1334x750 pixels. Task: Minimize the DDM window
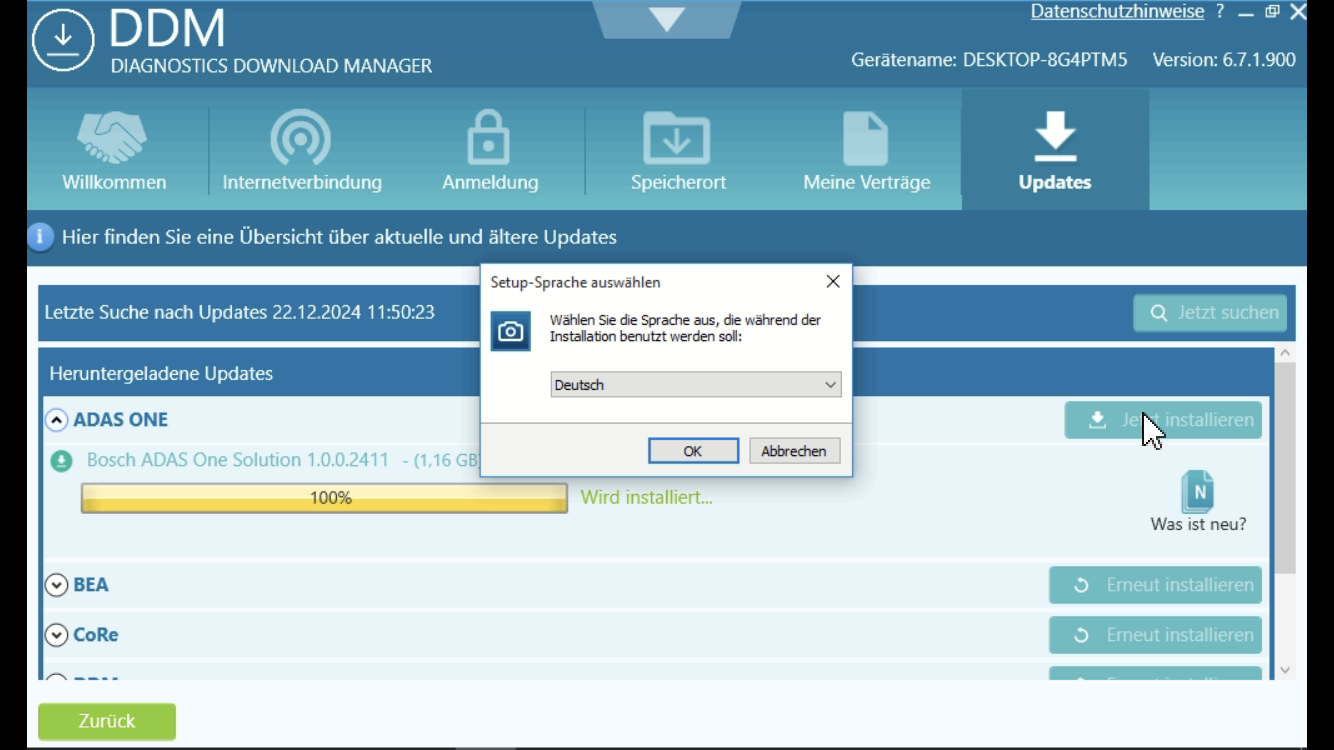pos(1246,13)
